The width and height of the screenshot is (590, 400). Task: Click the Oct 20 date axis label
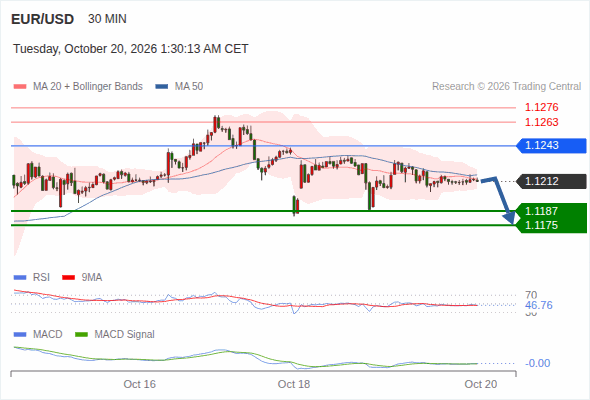tap(481, 384)
